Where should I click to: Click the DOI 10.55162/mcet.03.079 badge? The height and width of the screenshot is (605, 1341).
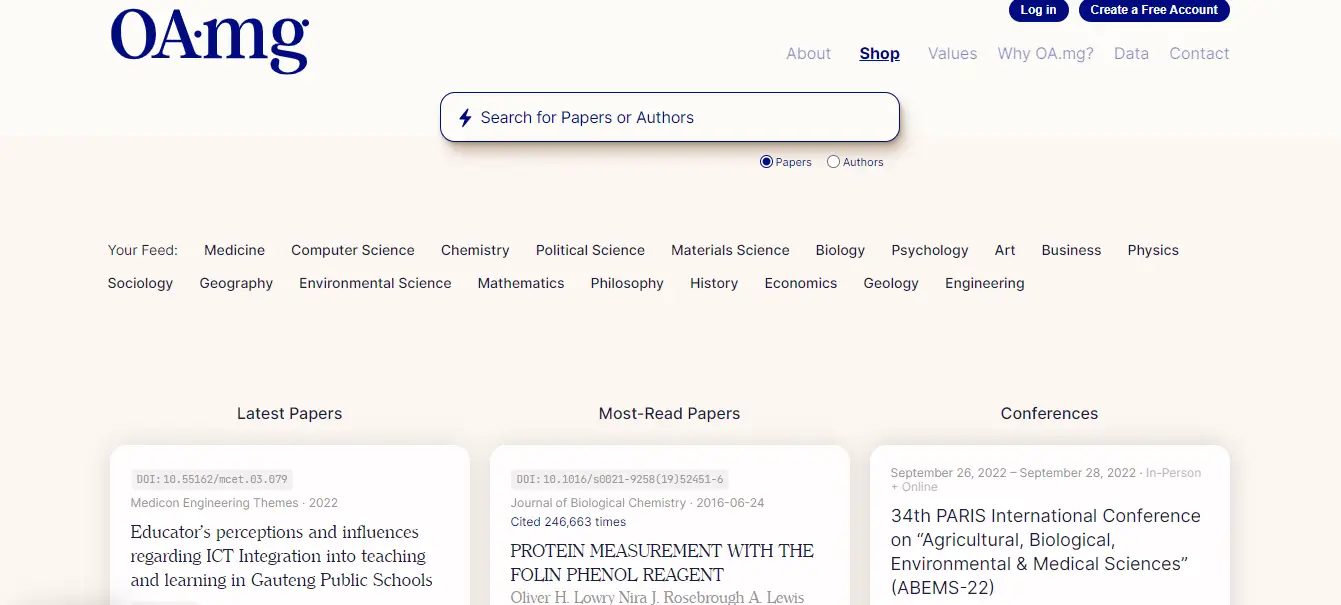[212, 479]
